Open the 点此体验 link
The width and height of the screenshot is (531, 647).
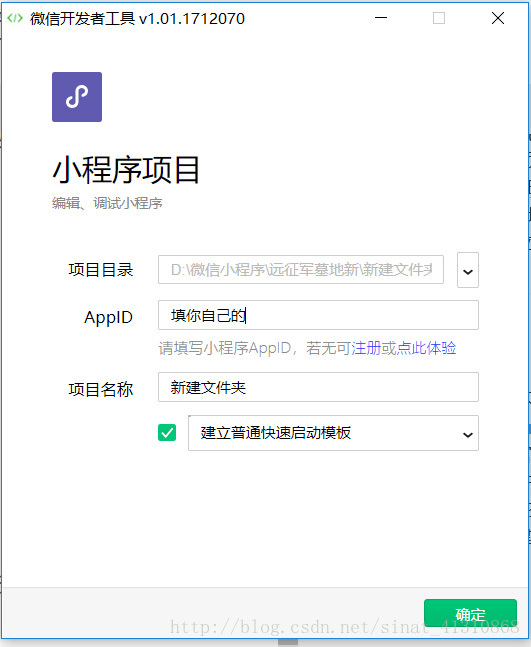point(426,348)
